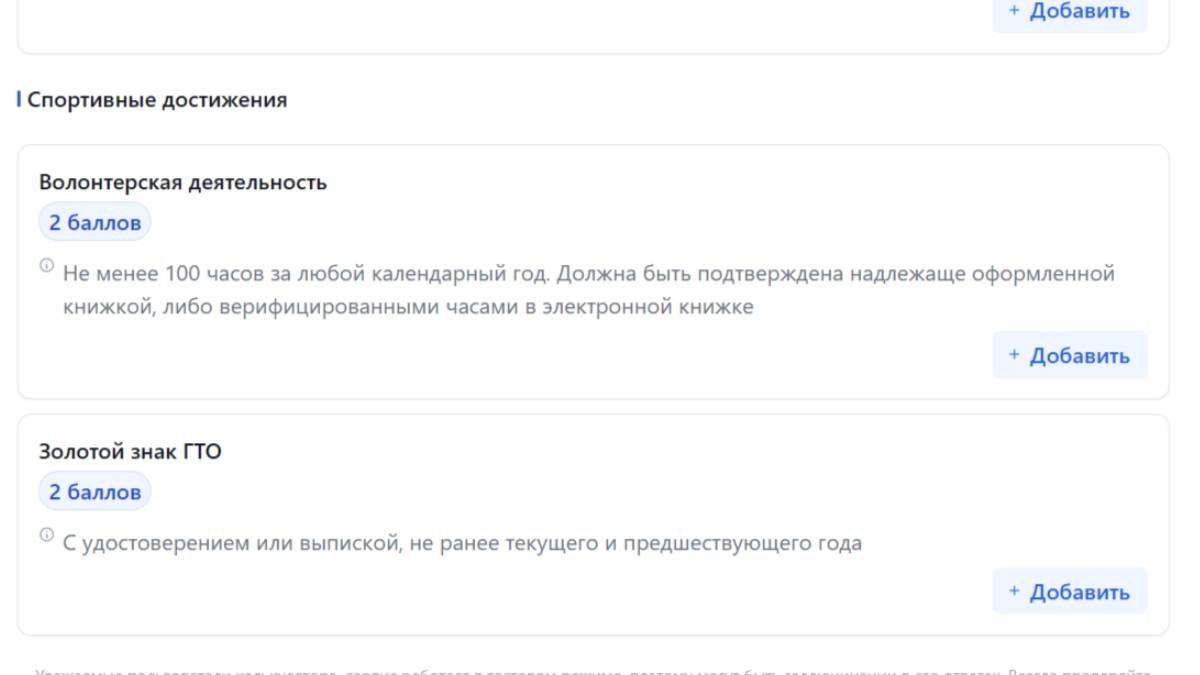Image resolution: width=1200 pixels, height=675 pixels.
Task: Click the plus icon in the ГТО Добавить button
Action: tap(1013, 590)
